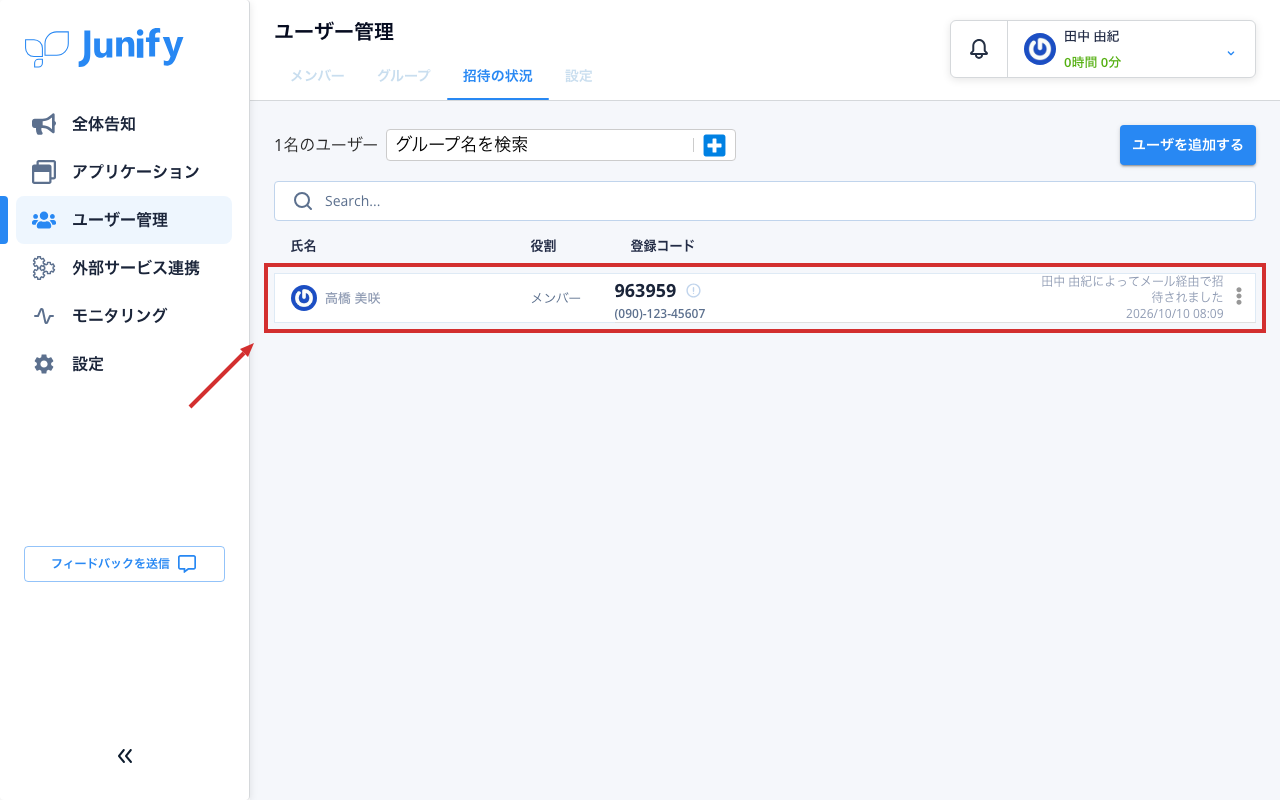Select ユーザー管理 in the sidebar
Screen dimensions: 1280x800
tap(124, 220)
